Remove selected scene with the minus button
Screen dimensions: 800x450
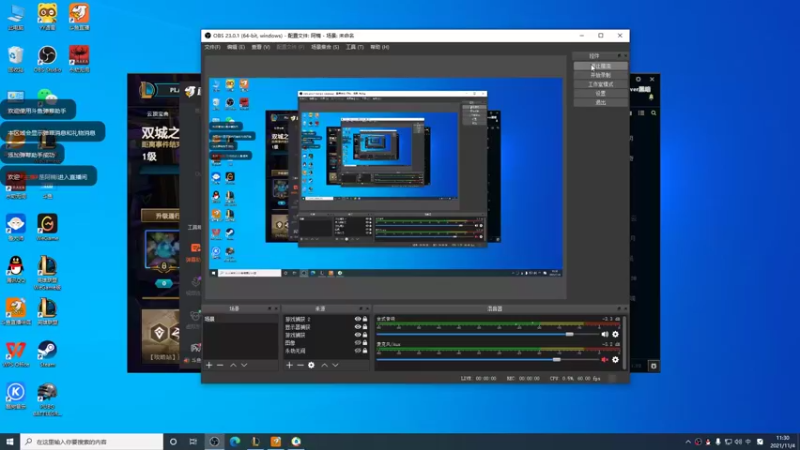[x=220, y=365]
